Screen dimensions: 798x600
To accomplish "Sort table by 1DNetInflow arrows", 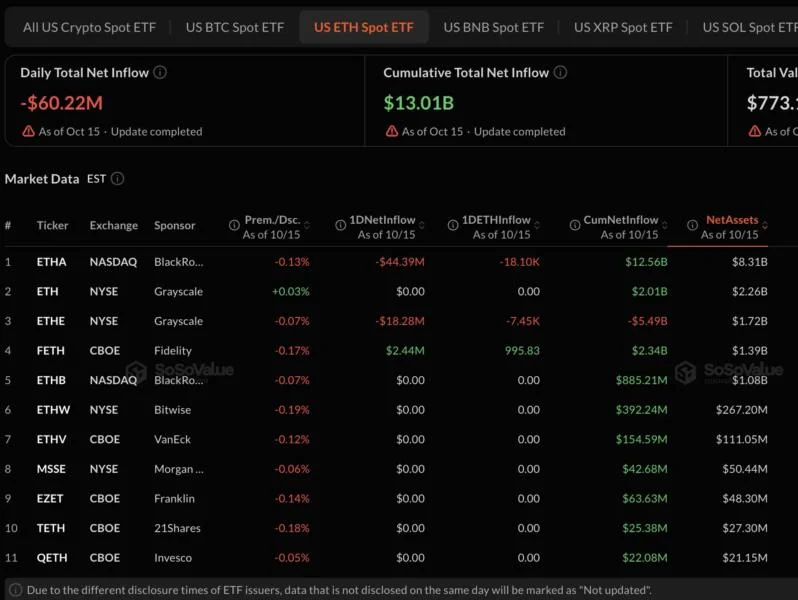I will click(422, 225).
